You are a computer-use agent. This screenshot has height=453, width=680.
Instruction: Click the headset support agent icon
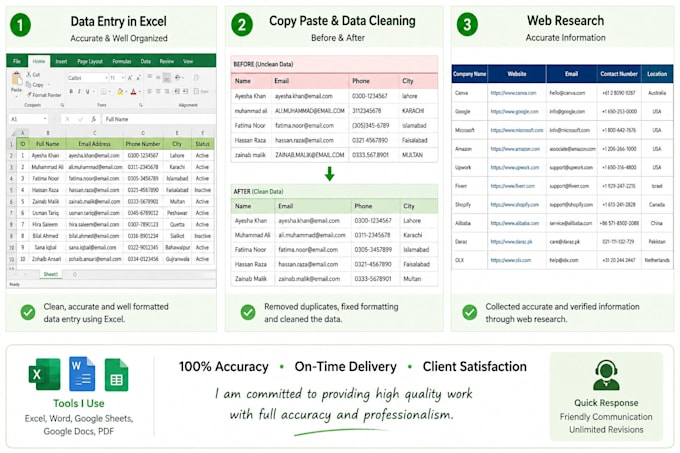click(606, 375)
